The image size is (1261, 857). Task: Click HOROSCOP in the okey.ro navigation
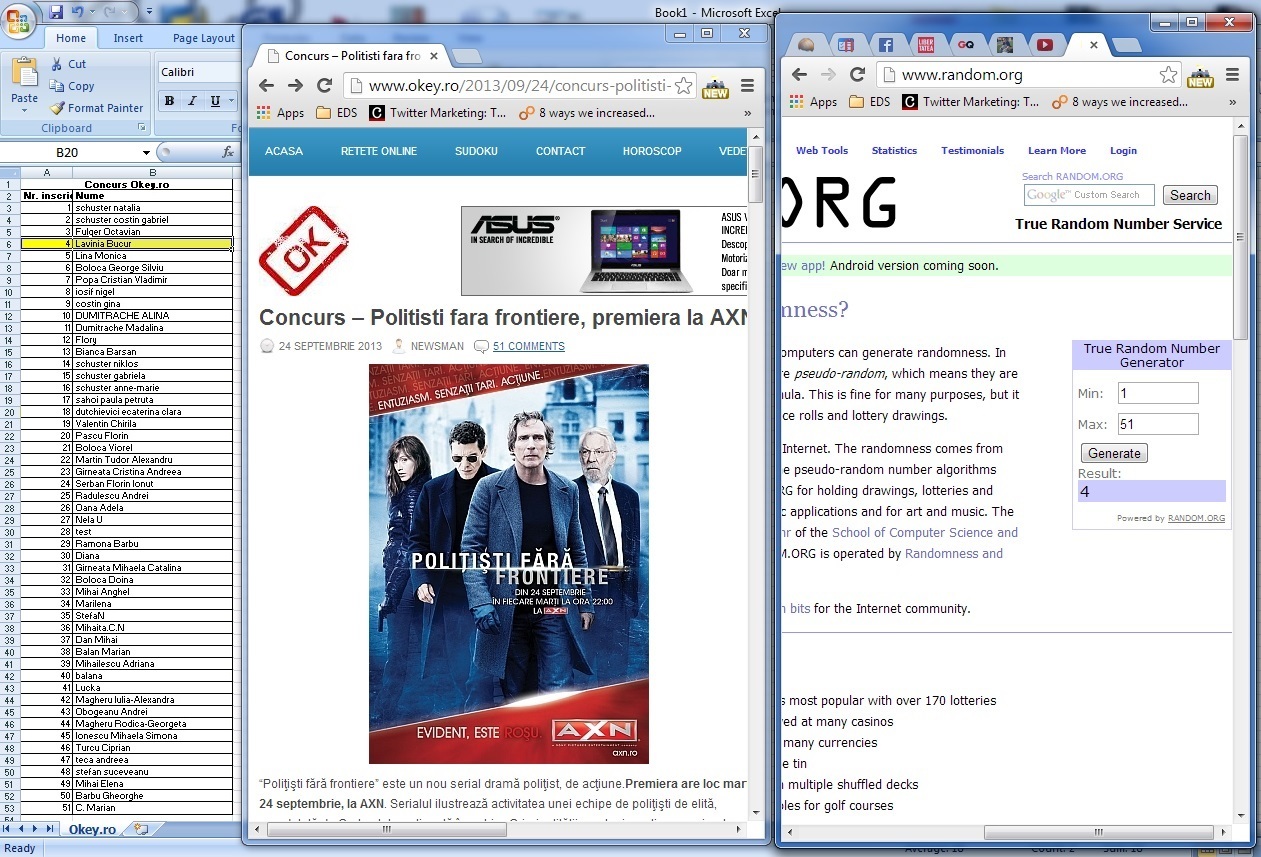tap(652, 151)
